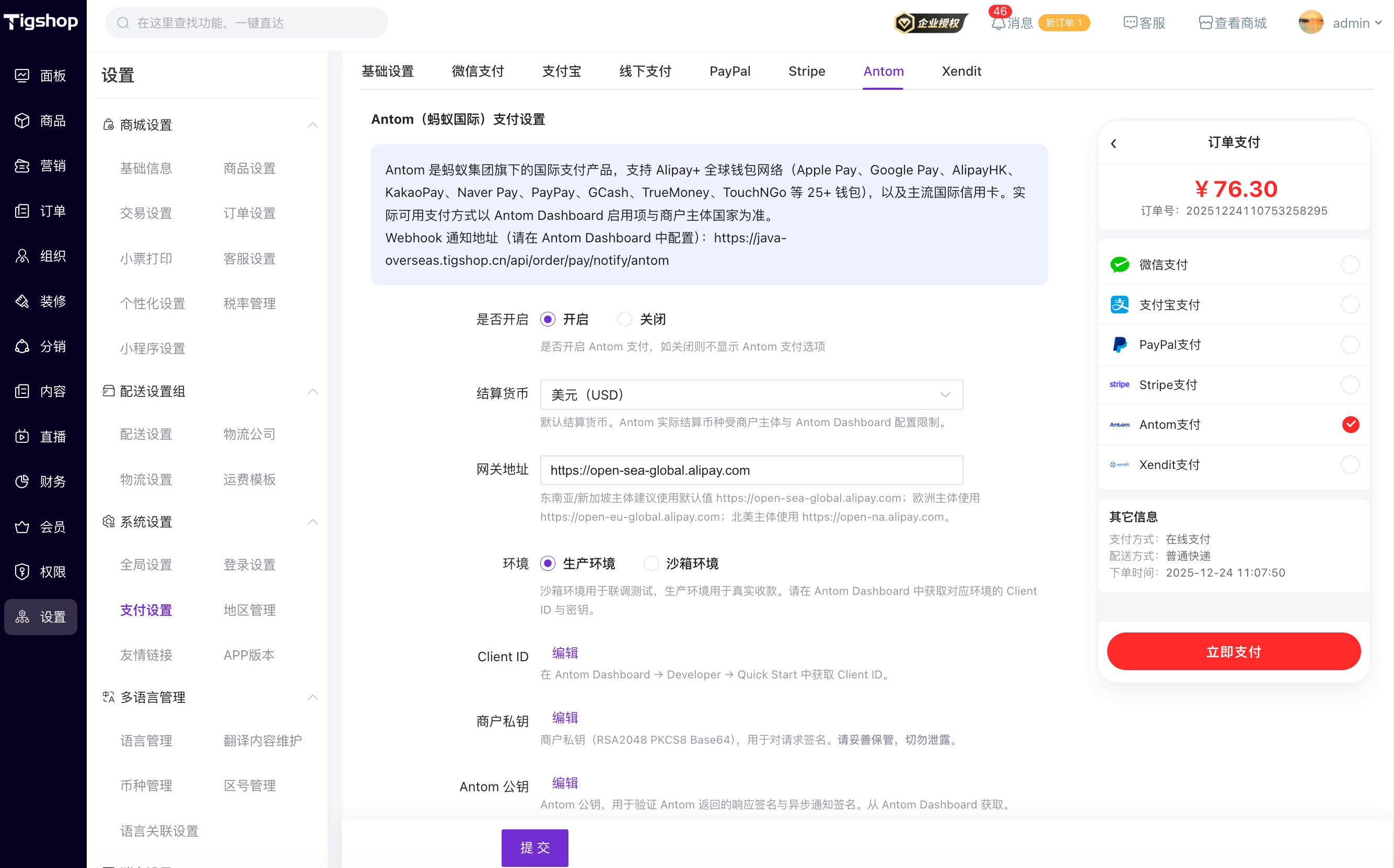The width and height of the screenshot is (1394, 868).
Task: Click 编辑 next to Antom 公钥
Action: 565,783
